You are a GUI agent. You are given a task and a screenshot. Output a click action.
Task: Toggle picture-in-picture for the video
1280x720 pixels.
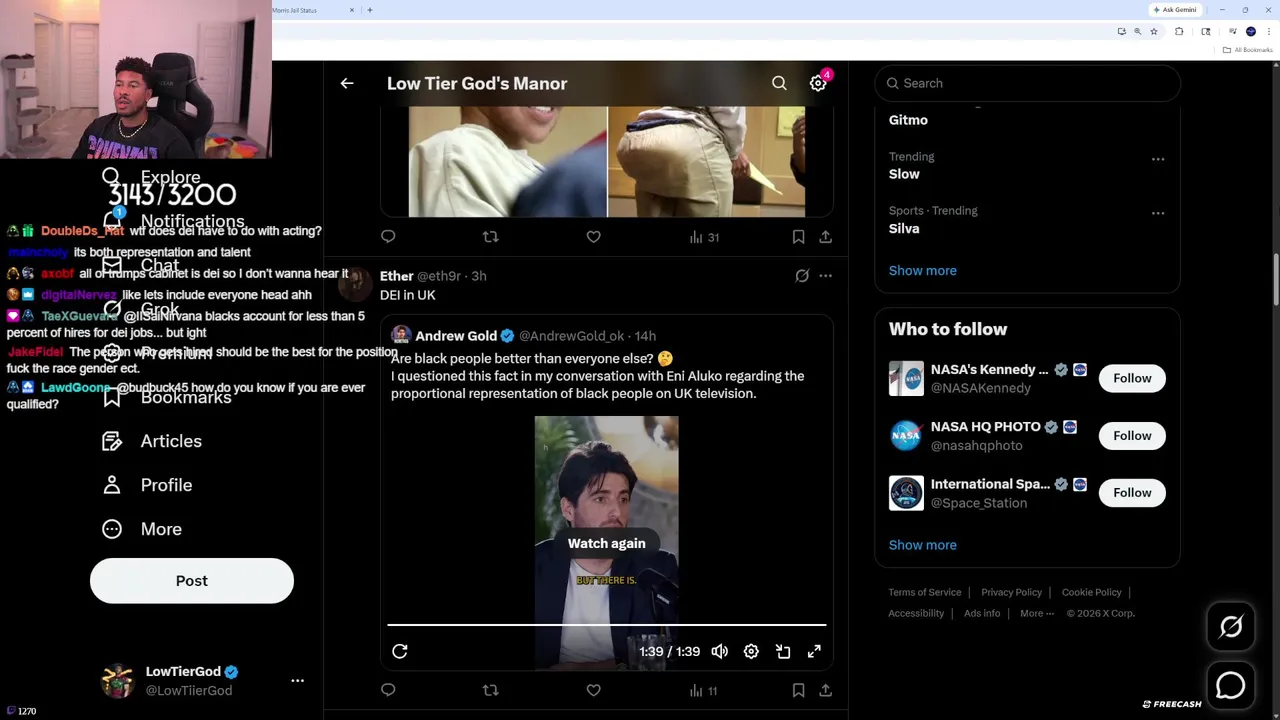(x=783, y=652)
